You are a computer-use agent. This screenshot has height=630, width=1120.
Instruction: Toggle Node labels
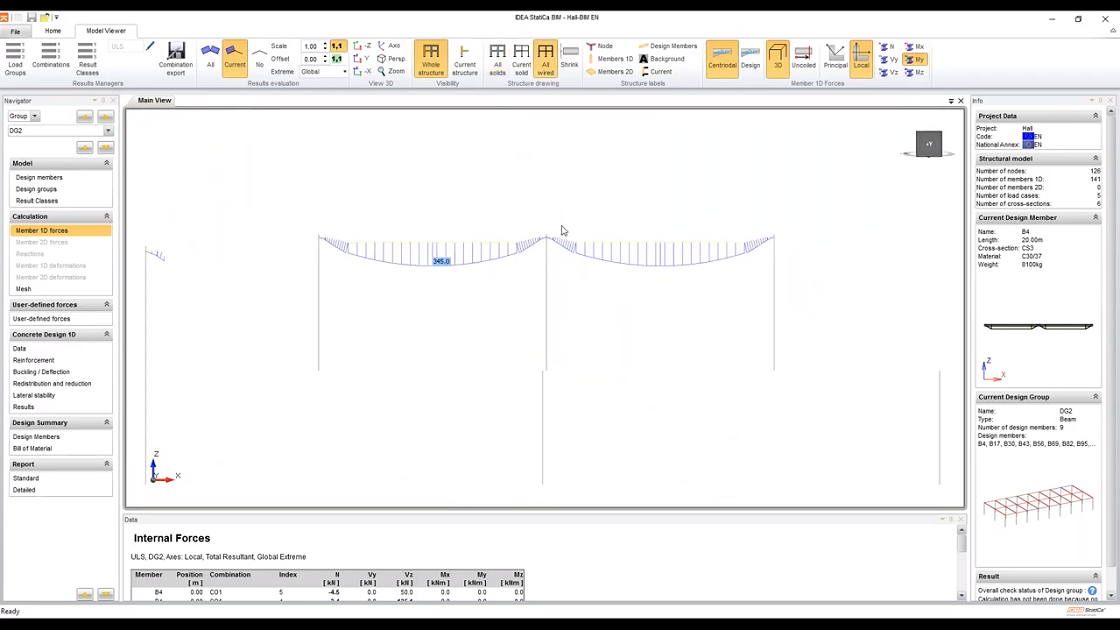point(600,46)
